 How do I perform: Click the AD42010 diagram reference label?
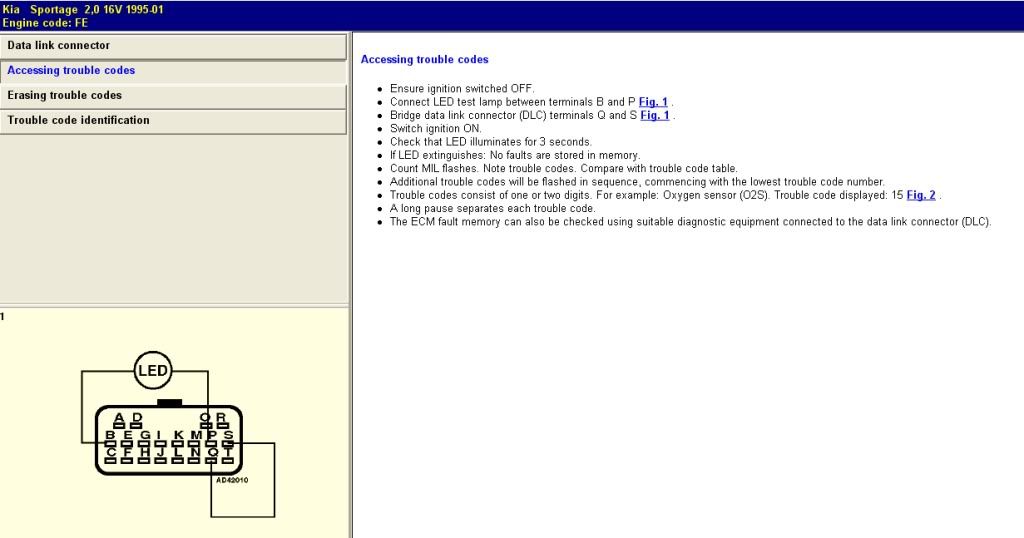(x=231, y=480)
